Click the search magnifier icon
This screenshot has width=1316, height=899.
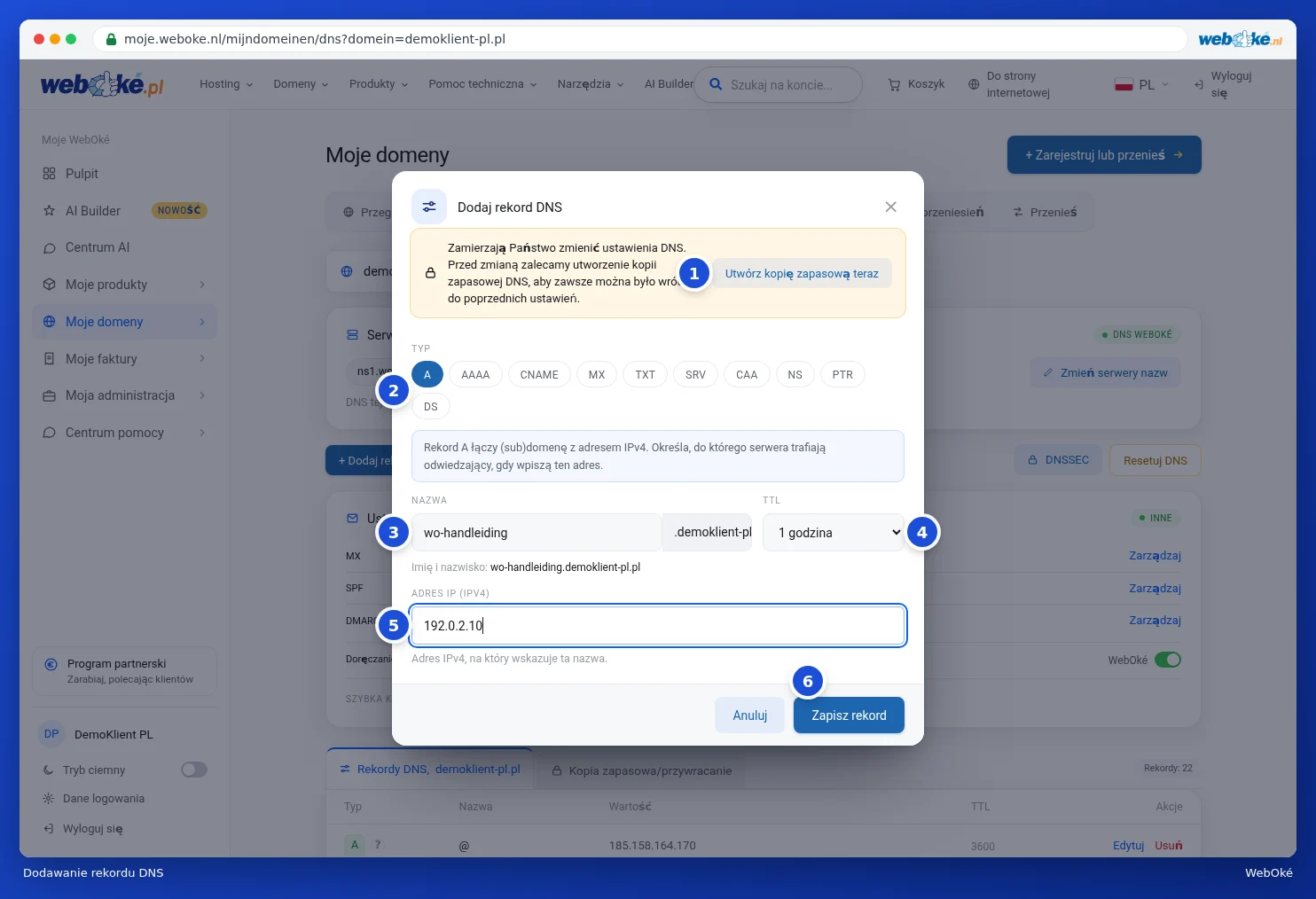716,84
